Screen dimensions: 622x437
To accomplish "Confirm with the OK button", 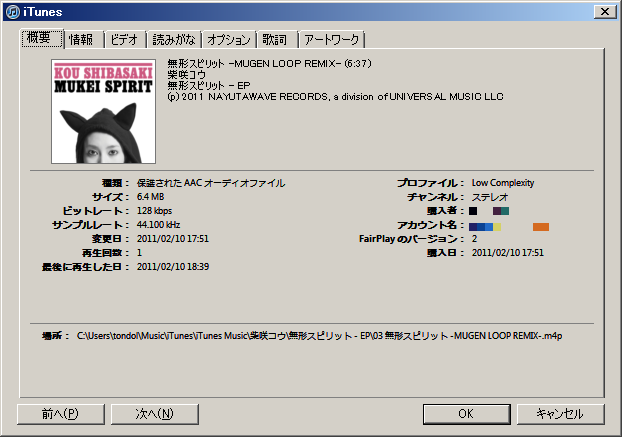I will pyautogui.click(x=466, y=414).
